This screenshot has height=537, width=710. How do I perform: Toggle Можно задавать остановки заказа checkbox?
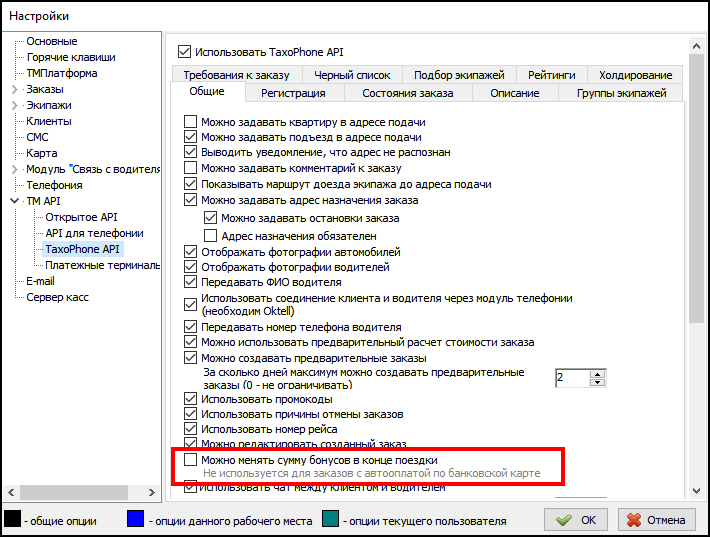tap(210, 218)
